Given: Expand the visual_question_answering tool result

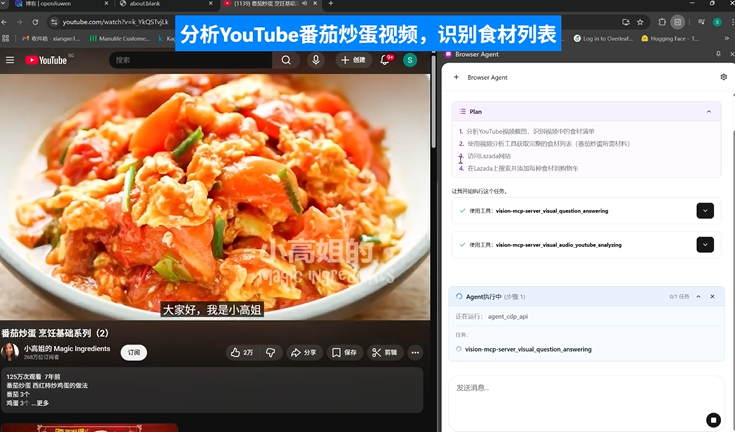Looking at the screenshot, I should pyautogui.click(x=705, y=211).
